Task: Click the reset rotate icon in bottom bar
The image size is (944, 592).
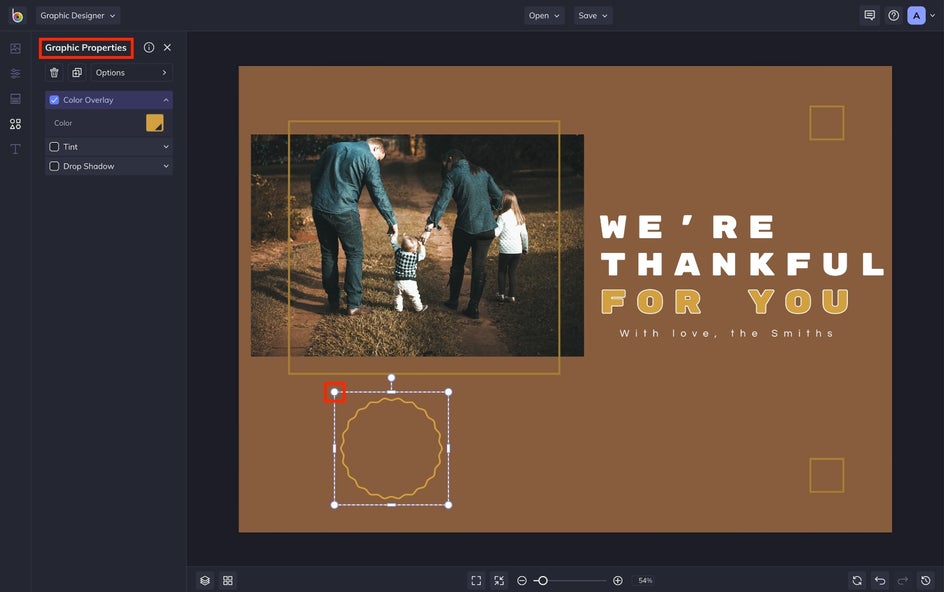Action: click(857, 581)
